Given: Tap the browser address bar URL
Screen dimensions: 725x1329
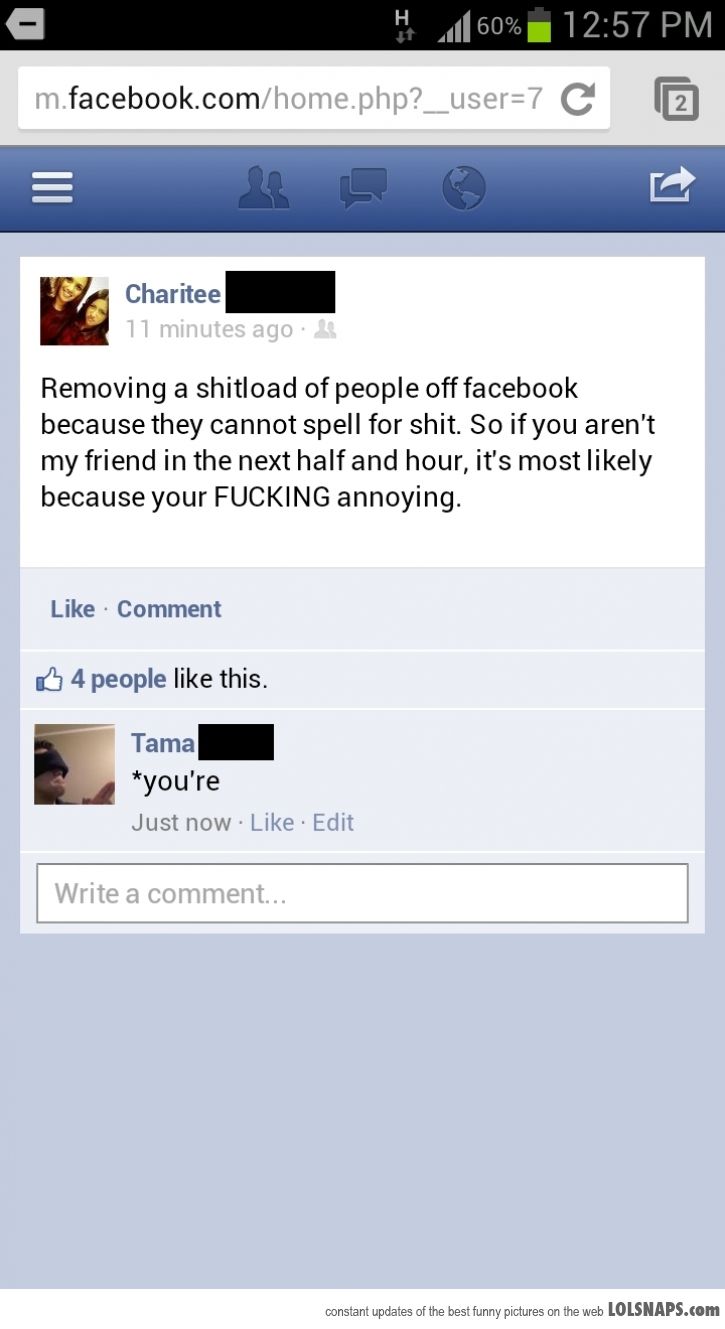Looking at the screenshot, I should 289,98.
